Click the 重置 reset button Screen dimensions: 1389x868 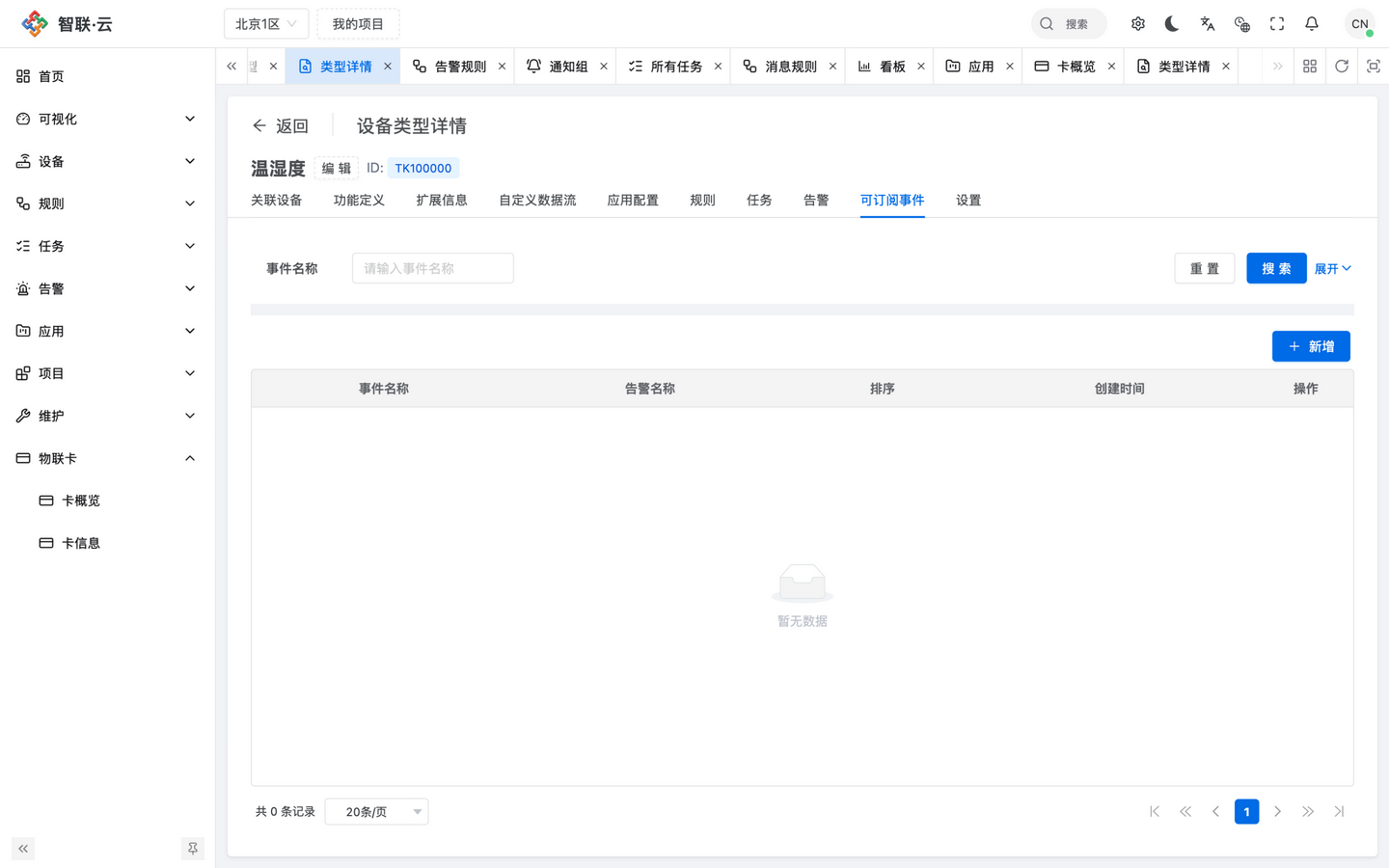click(x=1205, y=268)
